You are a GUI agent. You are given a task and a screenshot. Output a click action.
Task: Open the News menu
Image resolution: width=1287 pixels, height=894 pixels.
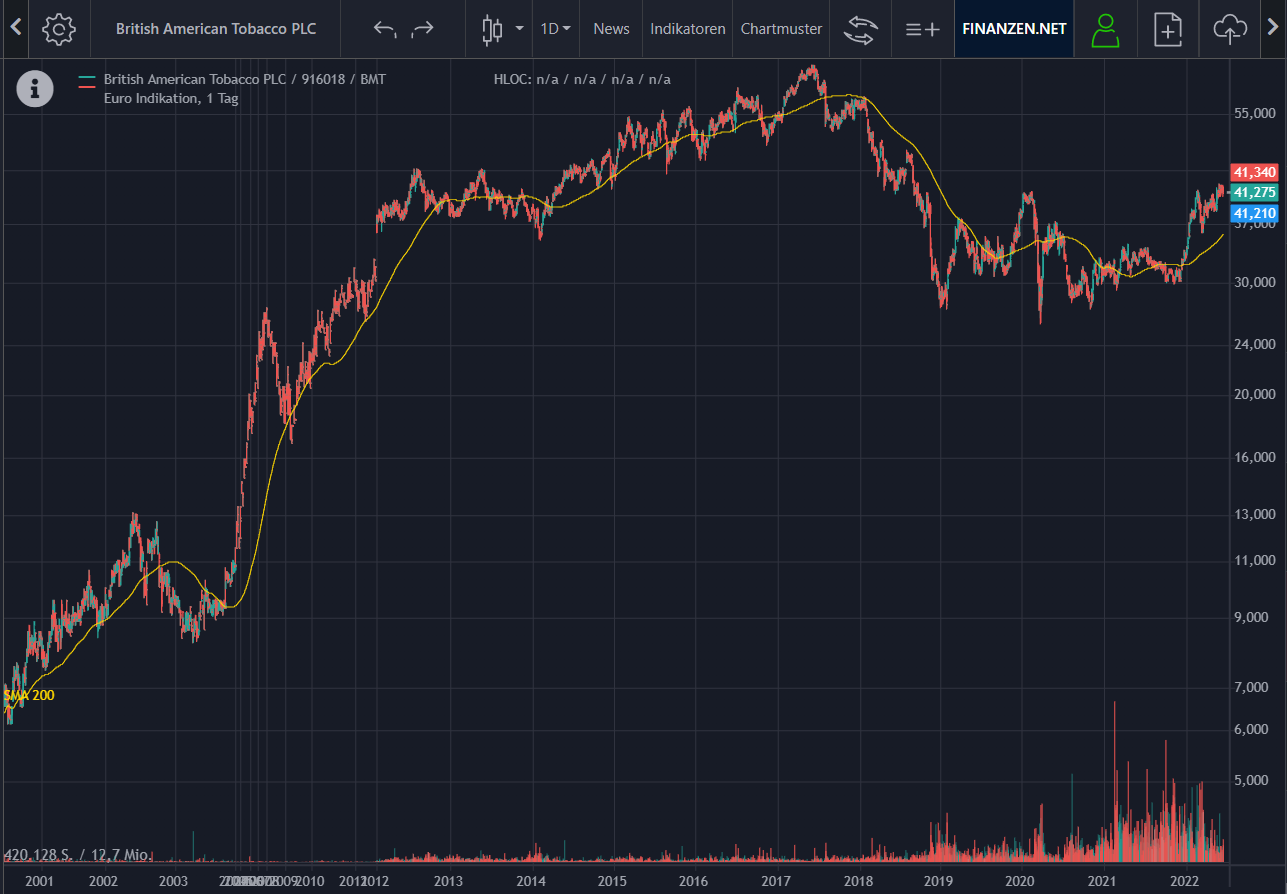click(x=611, y=29)
